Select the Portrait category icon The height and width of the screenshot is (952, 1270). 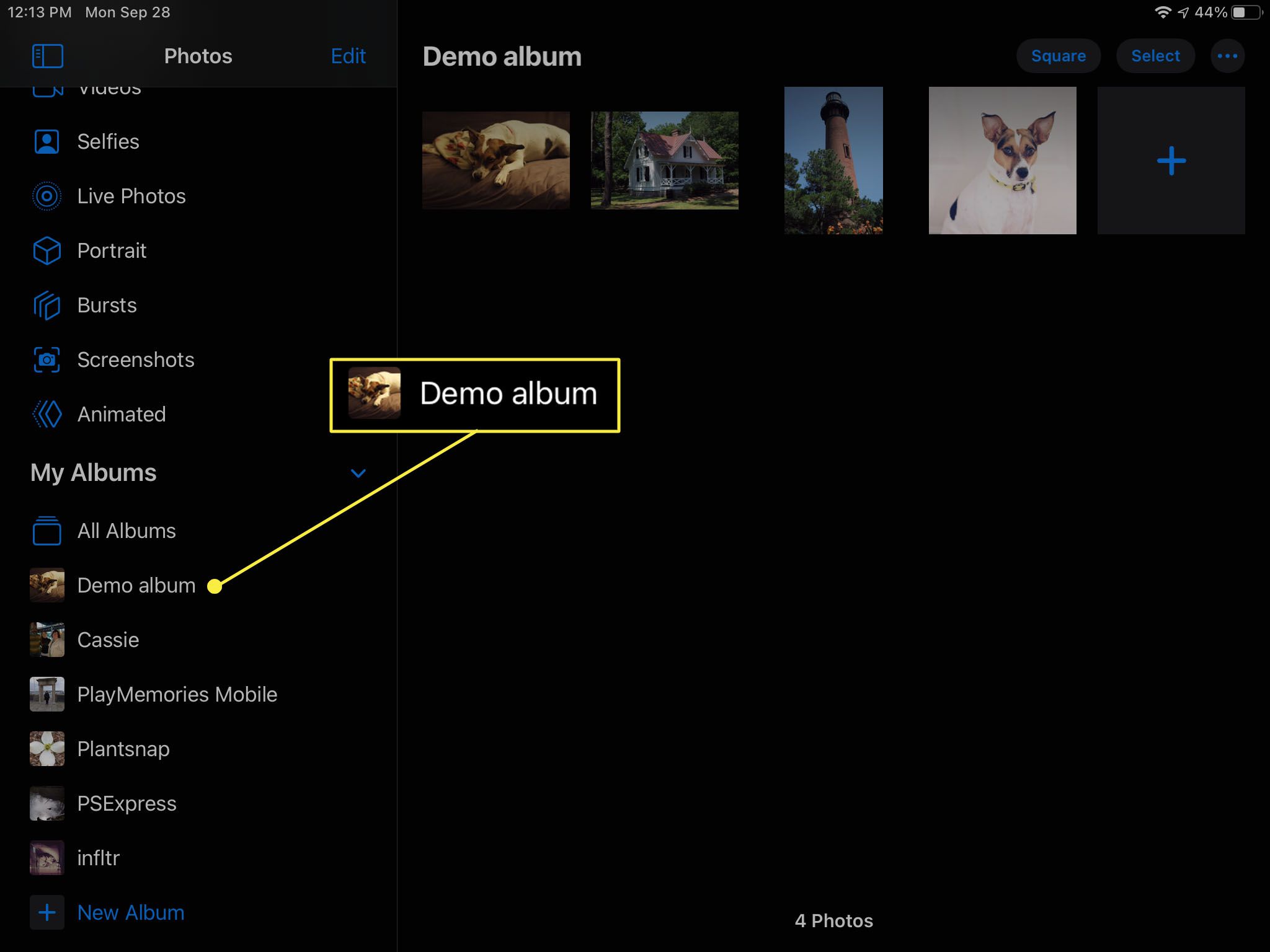click(x=46, y=250)
